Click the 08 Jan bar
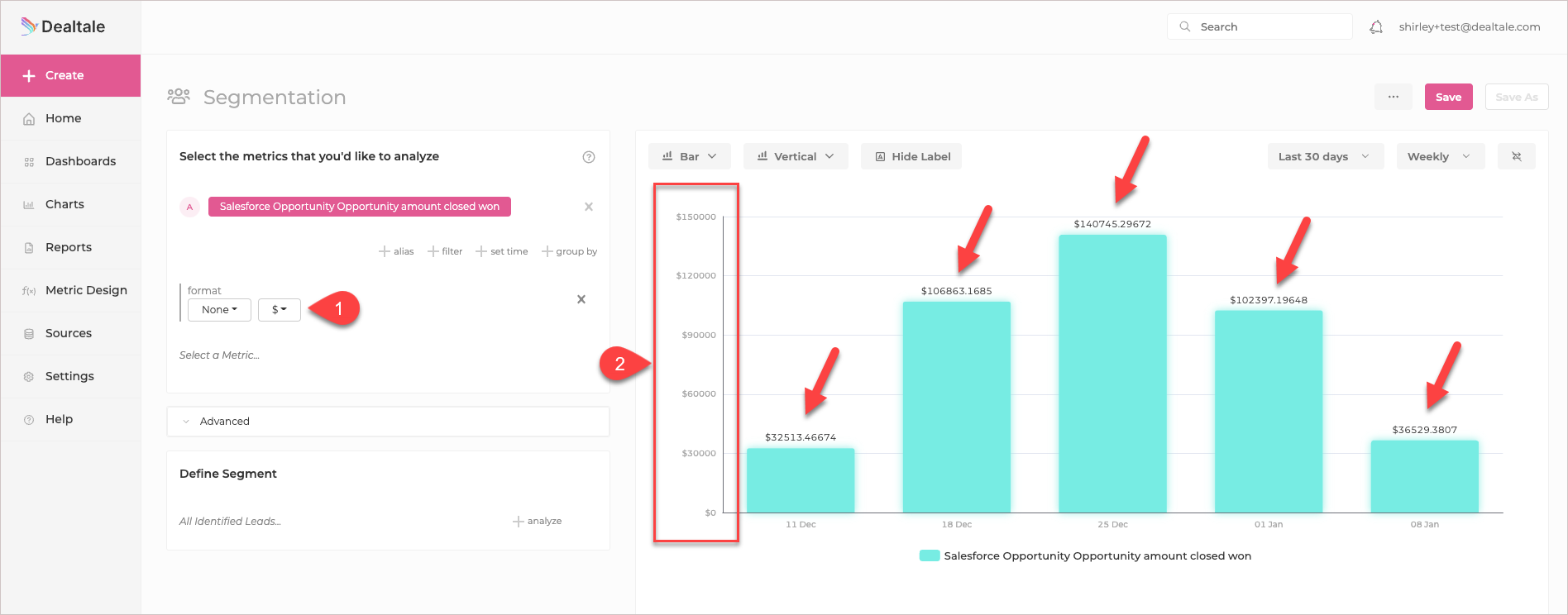Image resolution: width=1568 pixels, height=615 pixels. click(1425, 477)
